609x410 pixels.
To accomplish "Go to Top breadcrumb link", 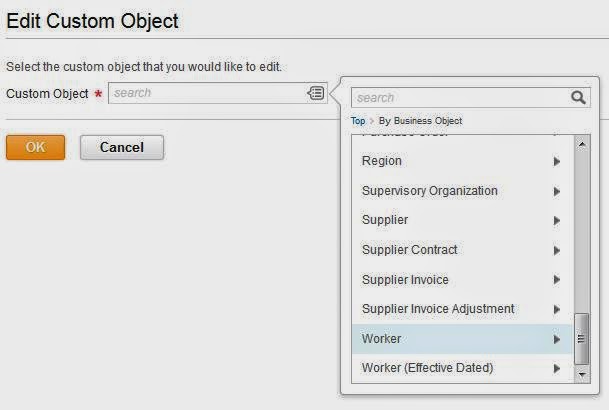I will point(358,121).
